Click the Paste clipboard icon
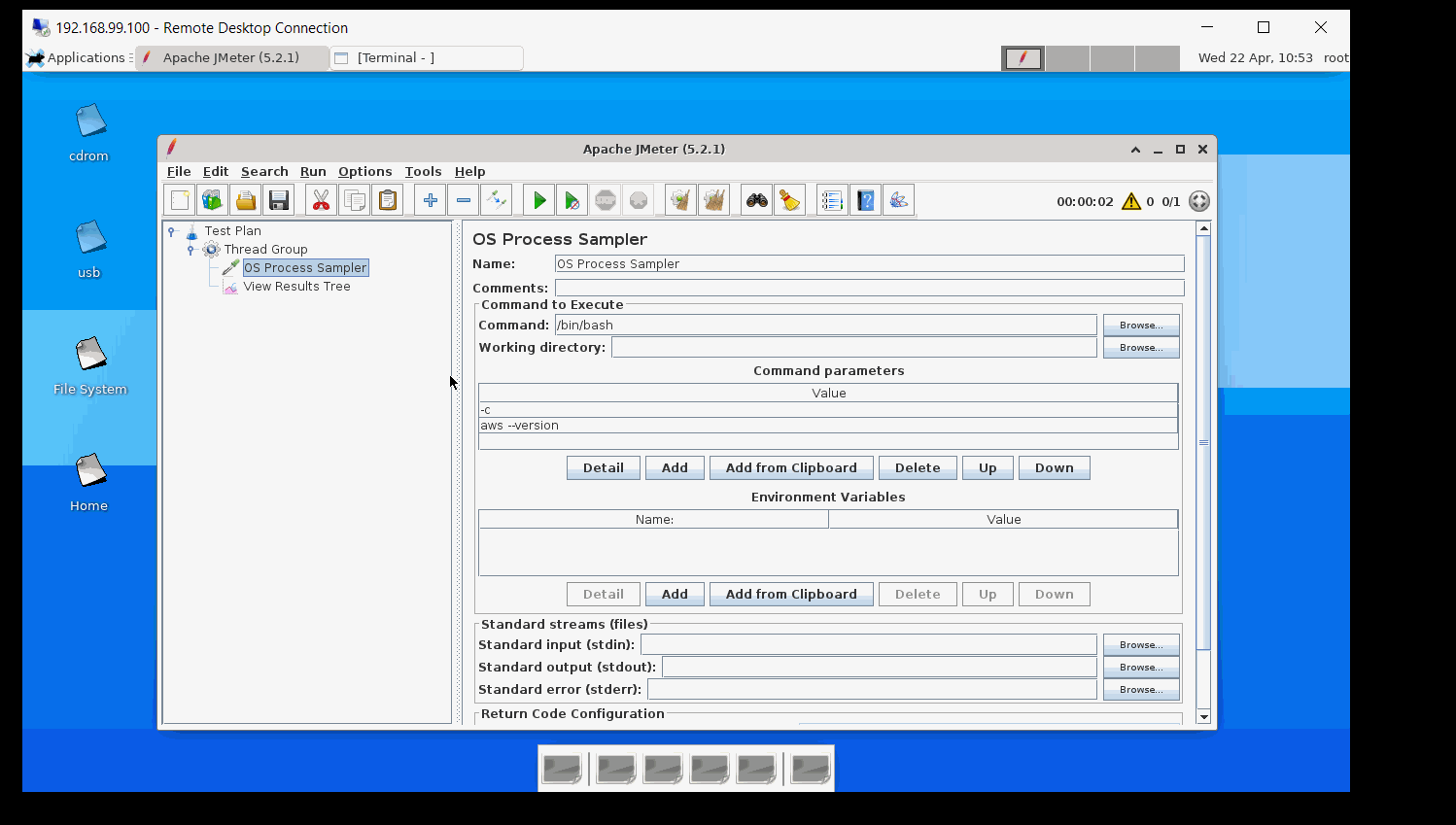1456x825 pixels. [x=387, y=200]
